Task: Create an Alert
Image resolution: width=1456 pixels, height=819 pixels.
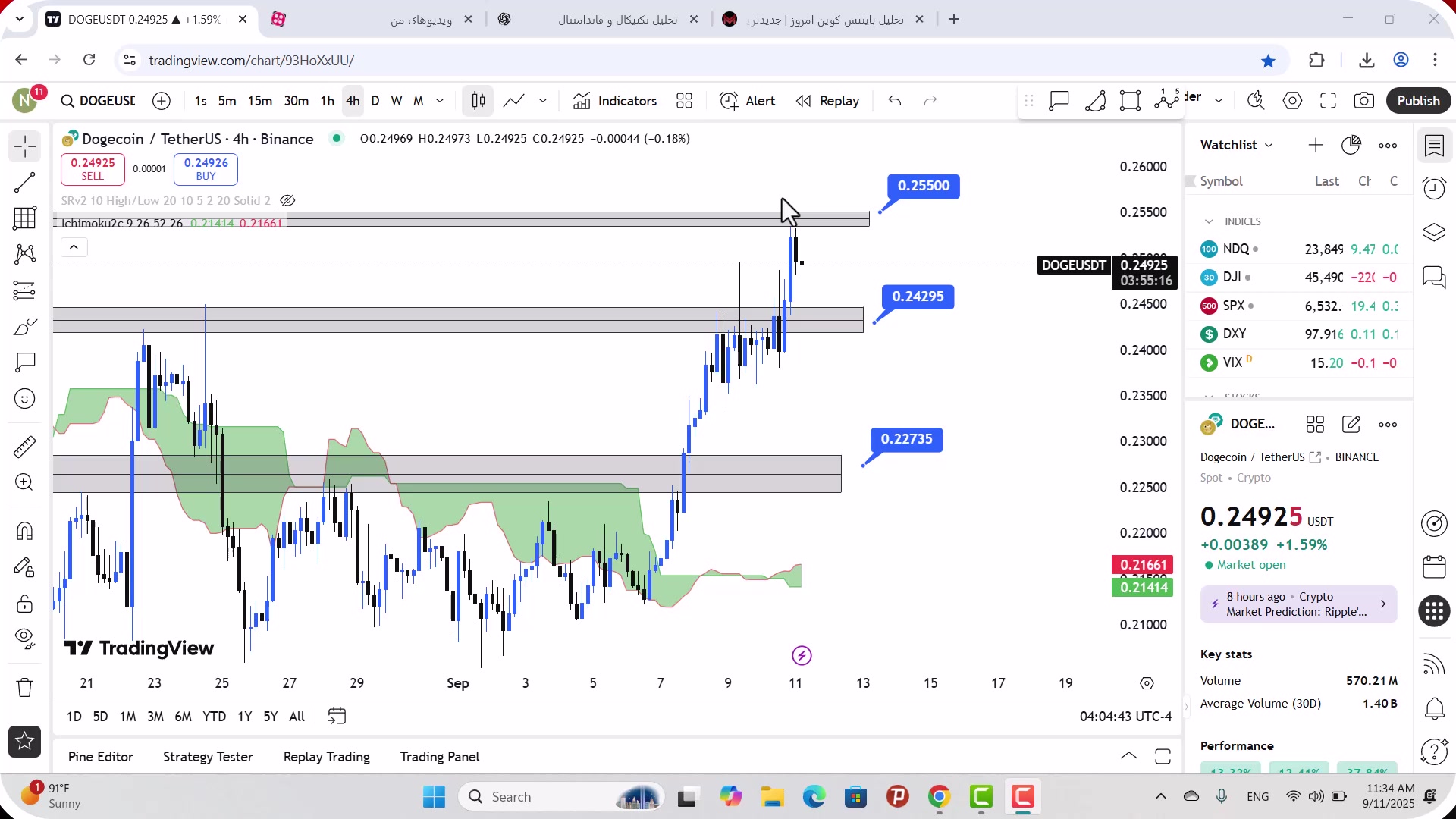Action: tap(748, 101)
